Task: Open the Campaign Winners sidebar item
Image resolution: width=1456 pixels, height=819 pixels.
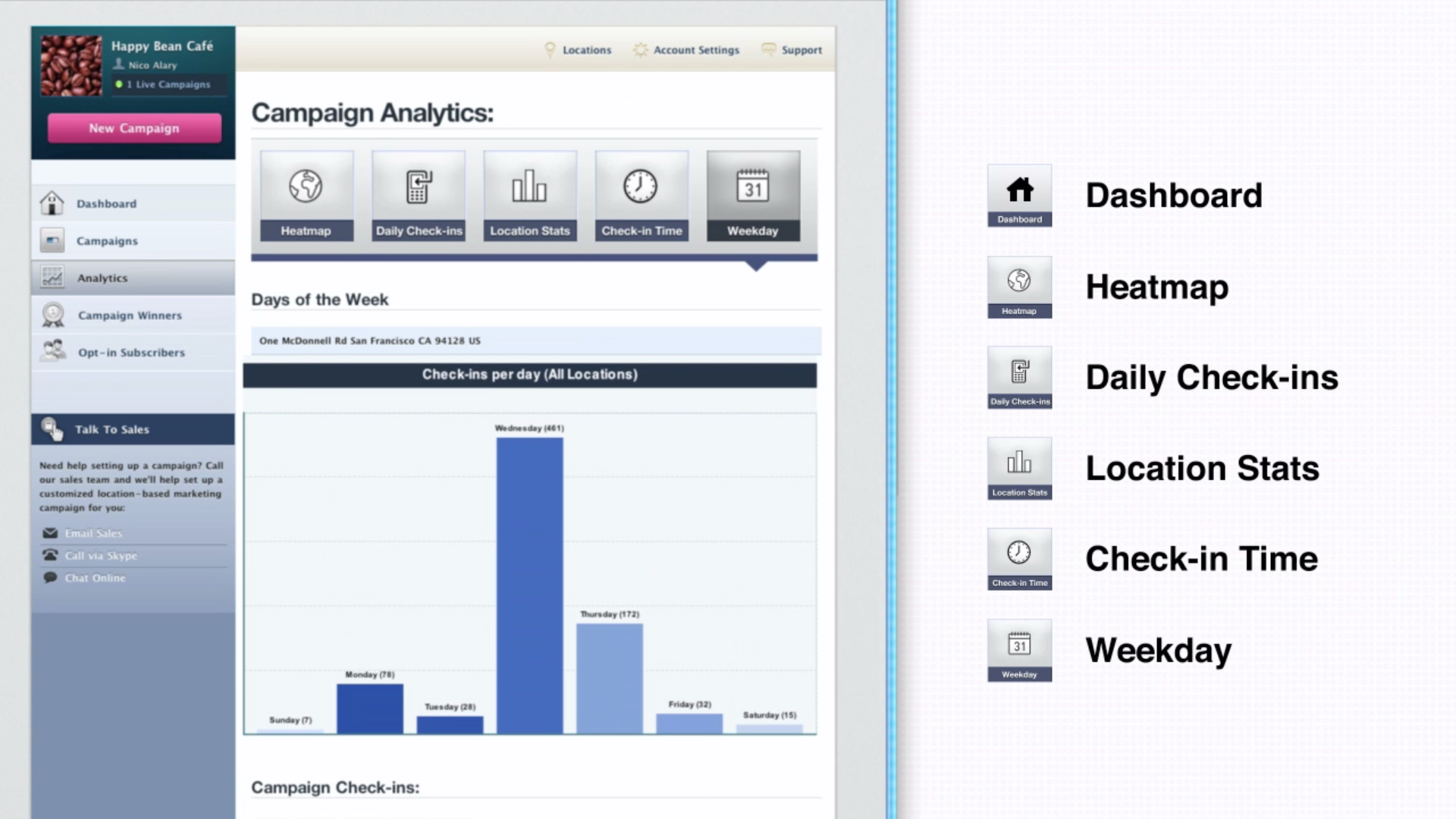Action: point(130,315)
